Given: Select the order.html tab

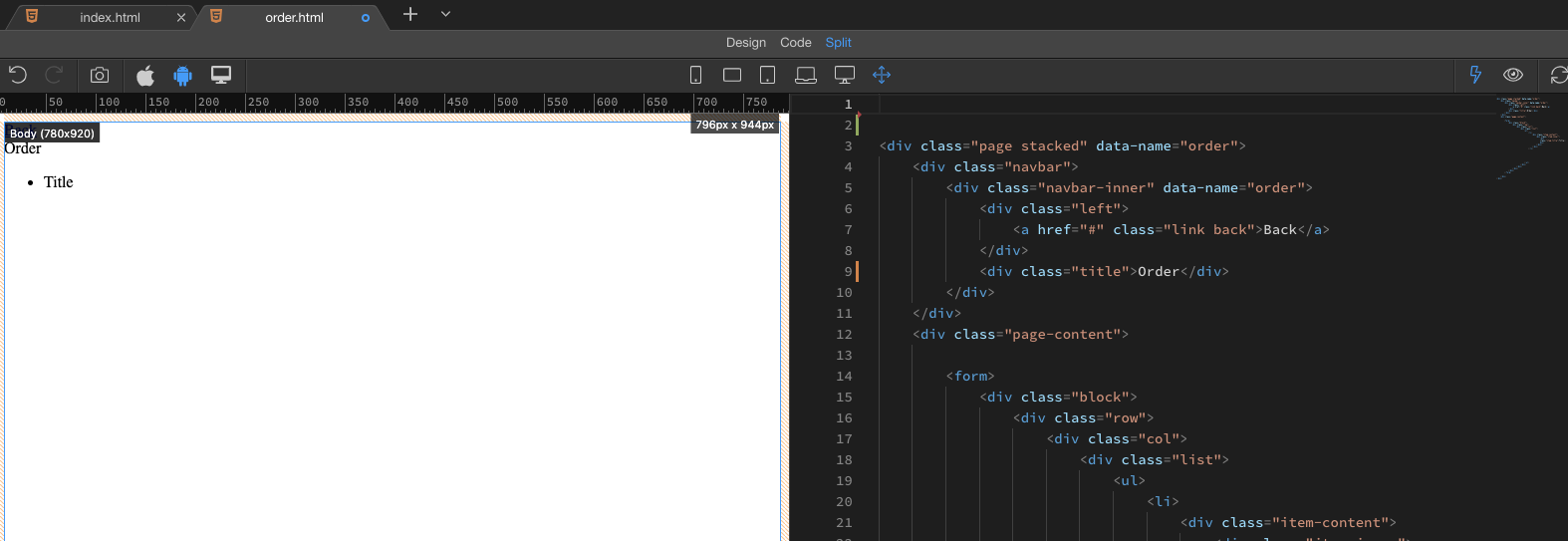Looking at the screenshot, I should point(294,17).
